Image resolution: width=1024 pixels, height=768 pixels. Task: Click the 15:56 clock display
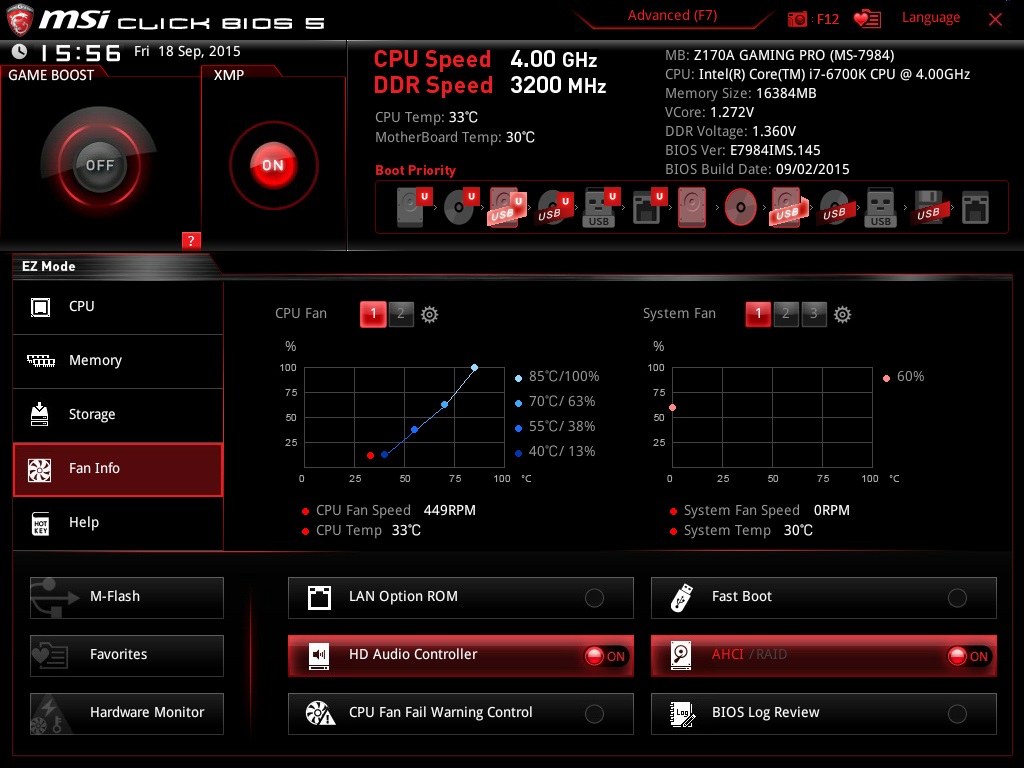point(81,53)
